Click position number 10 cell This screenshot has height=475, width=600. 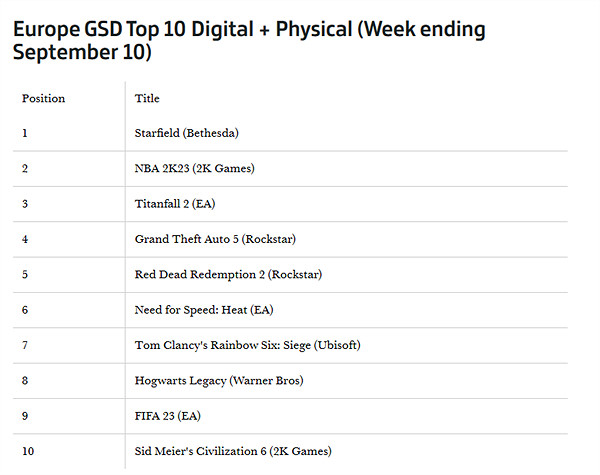(x=28, y=451)
